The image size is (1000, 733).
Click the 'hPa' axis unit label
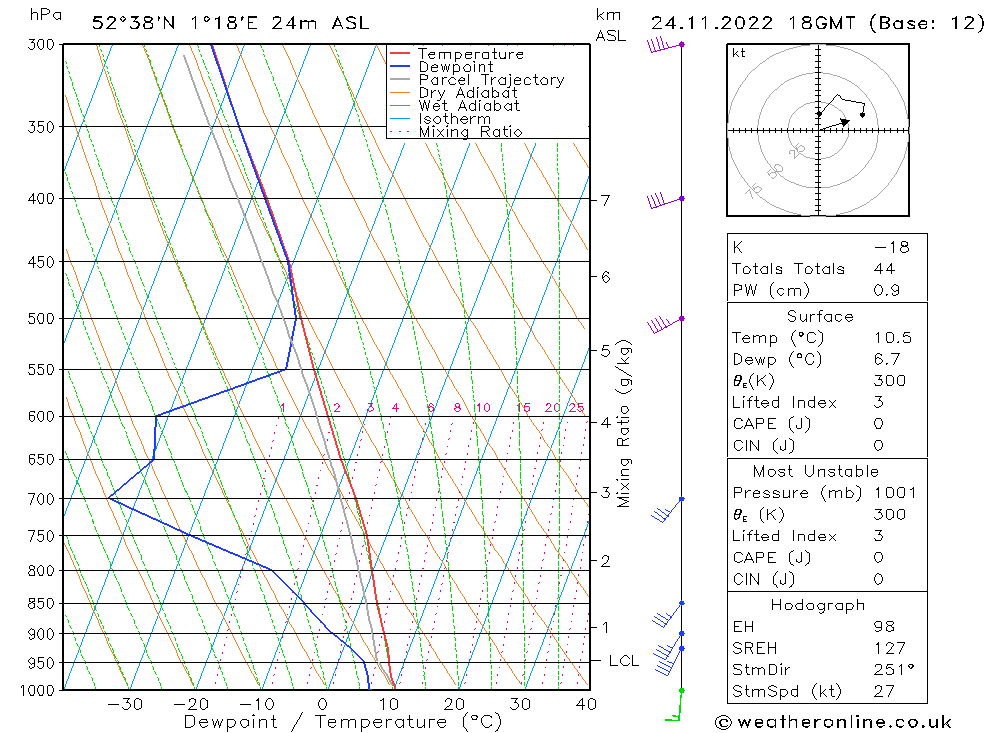point(46,15)
